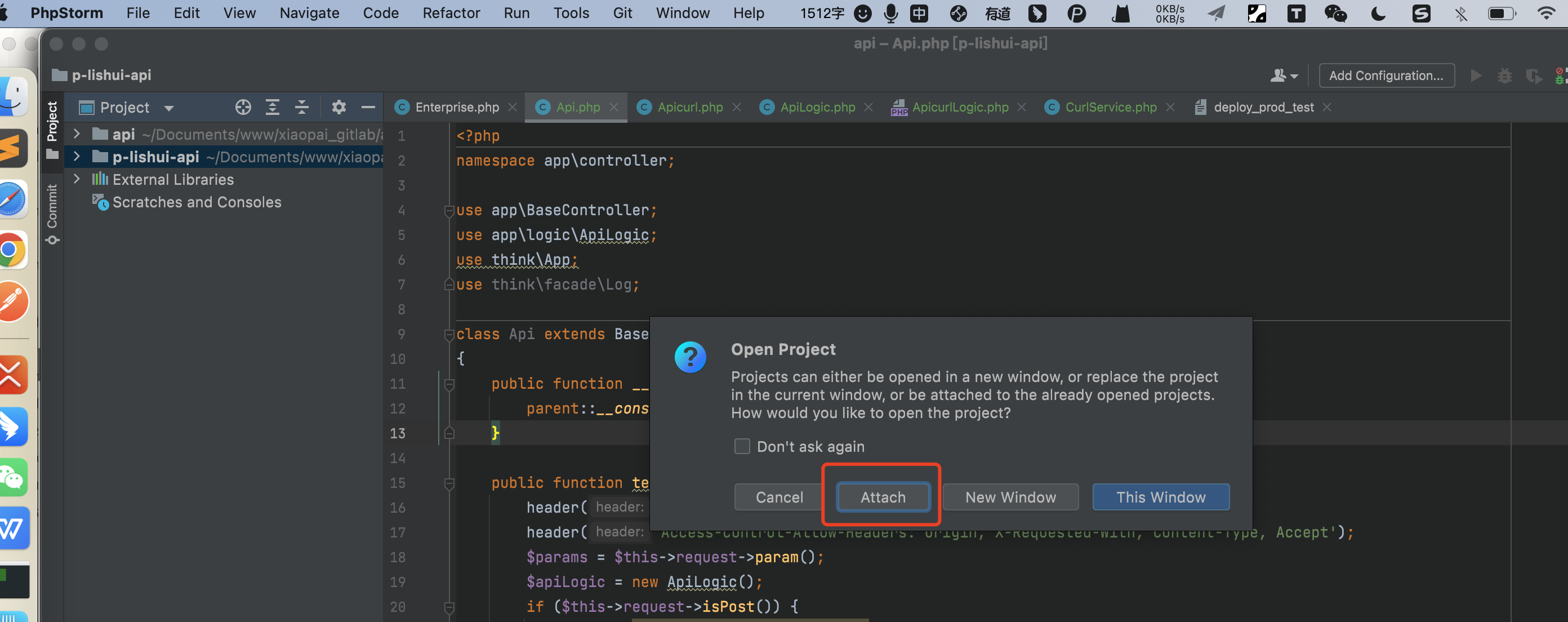
Task: Click Bluetooth icon in menu bar
Action: [1461, 13]
